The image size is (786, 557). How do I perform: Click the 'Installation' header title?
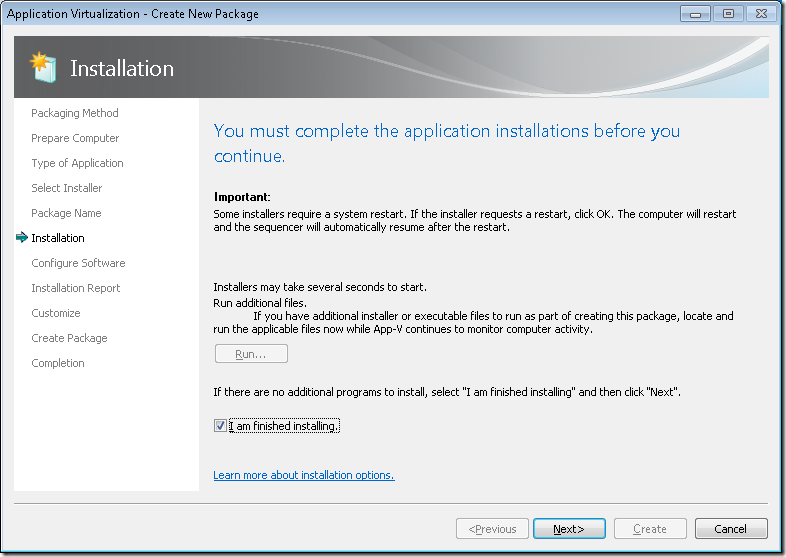(122, 69)
